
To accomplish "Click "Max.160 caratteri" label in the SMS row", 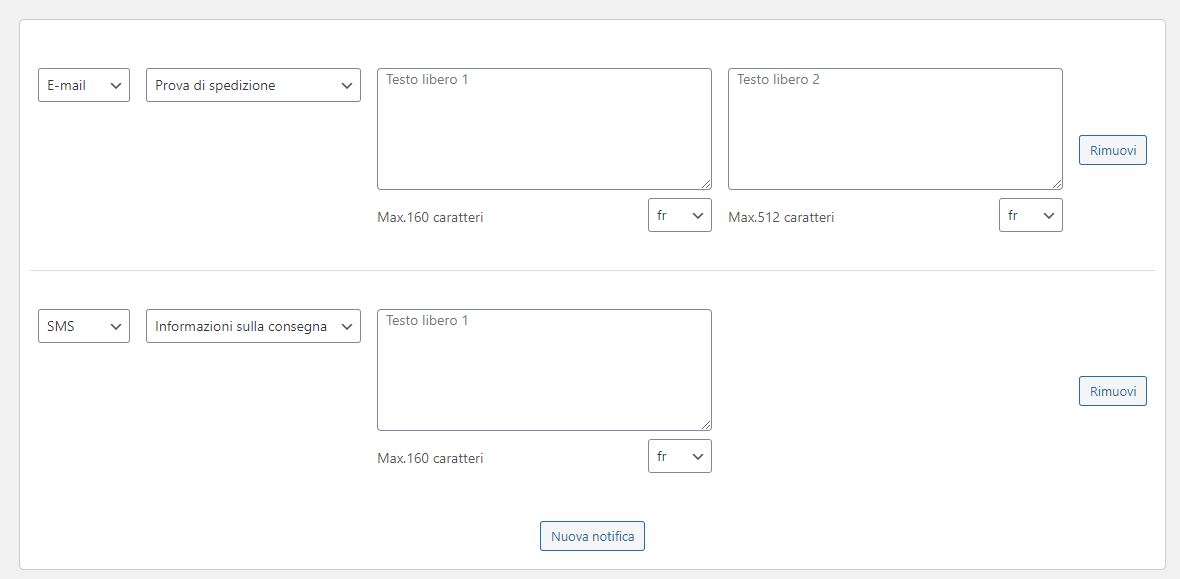I will click(x=429, y=458).
